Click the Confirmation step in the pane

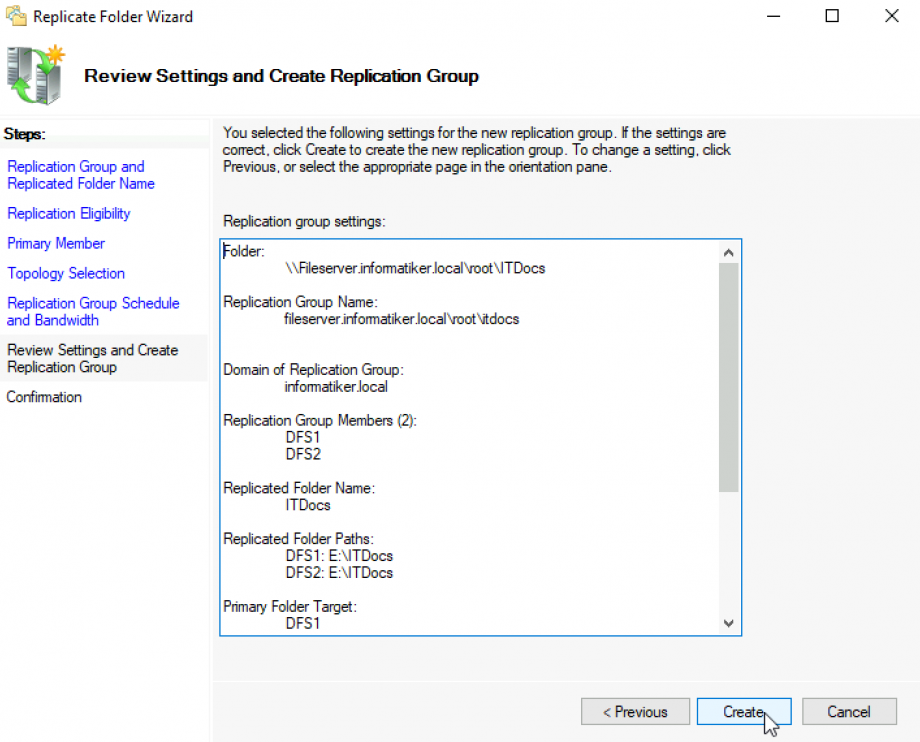coord(44,397)
